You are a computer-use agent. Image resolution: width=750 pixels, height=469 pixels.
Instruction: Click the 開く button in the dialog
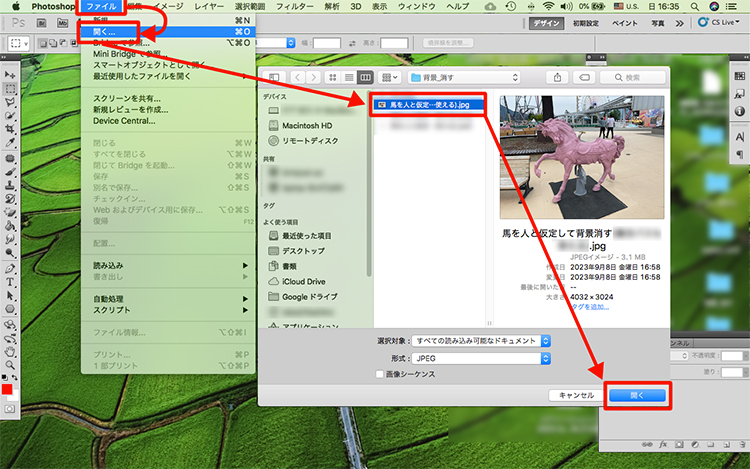[637, 395]
